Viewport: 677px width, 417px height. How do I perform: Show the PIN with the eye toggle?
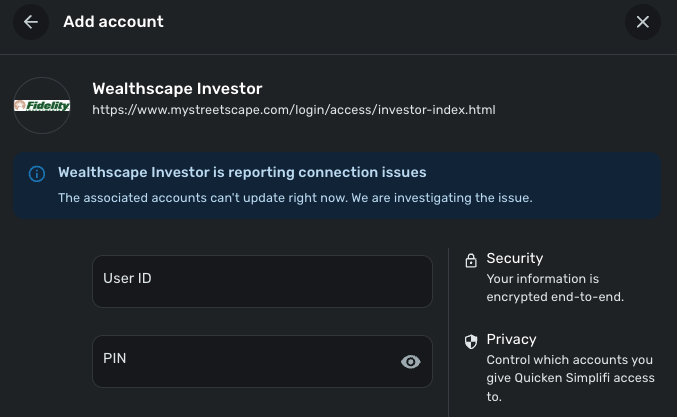pos(410,362)
